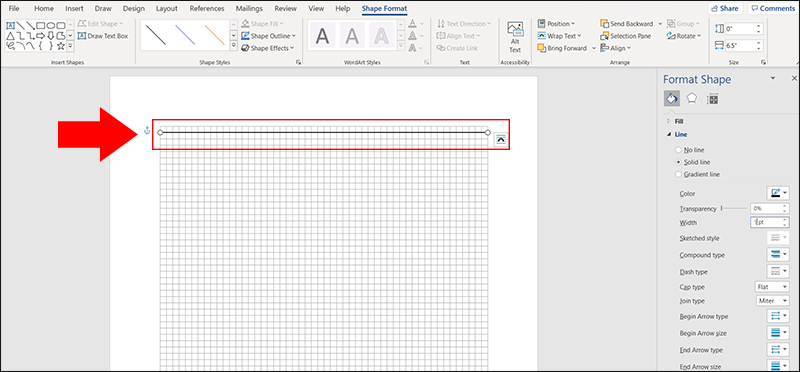Click the Comments button
800x372 pixels.
[773, 8]
